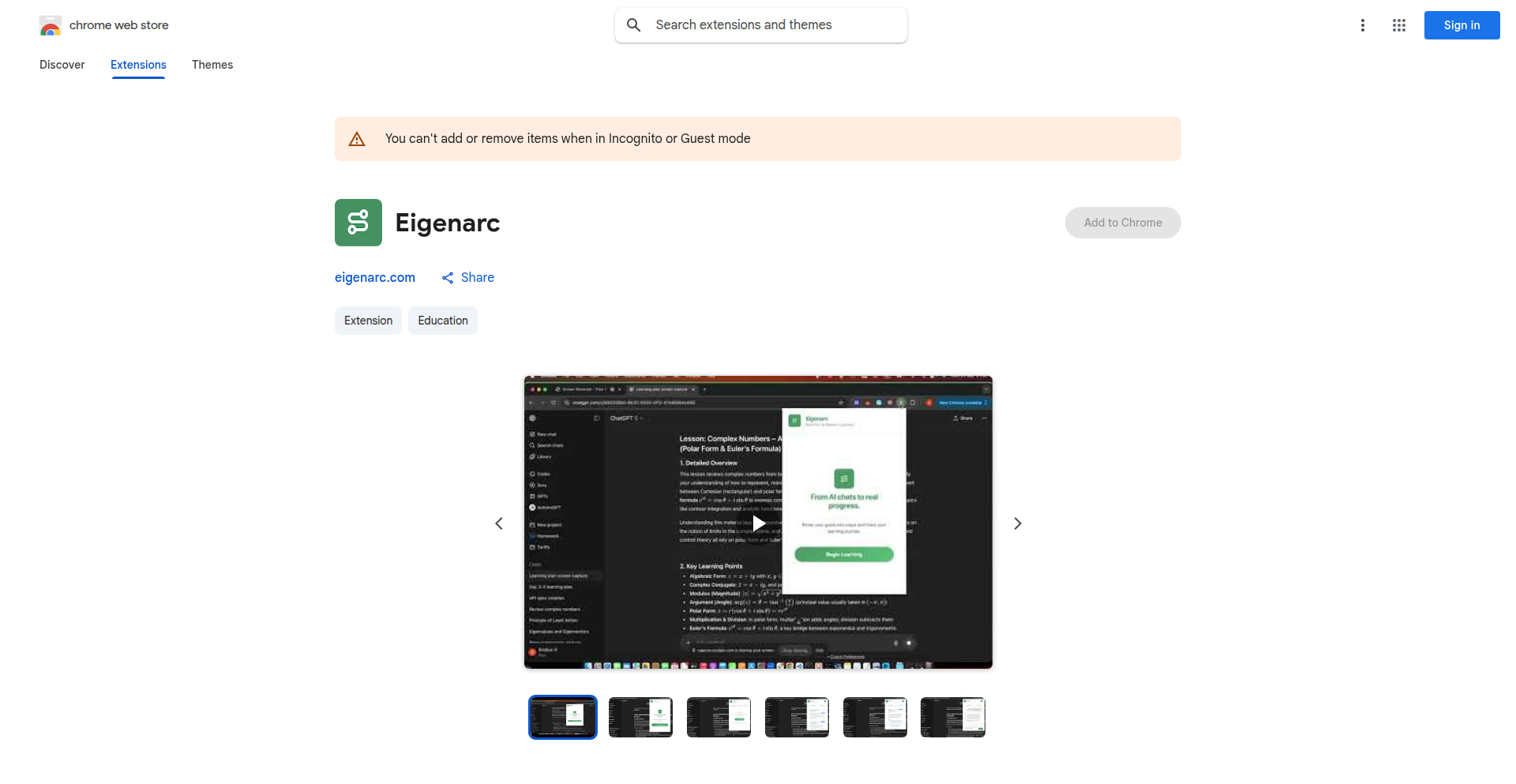Click the Search extensions and themes field
The width and height of the screenshot is (1516, 784).
[x=761, y=25]
